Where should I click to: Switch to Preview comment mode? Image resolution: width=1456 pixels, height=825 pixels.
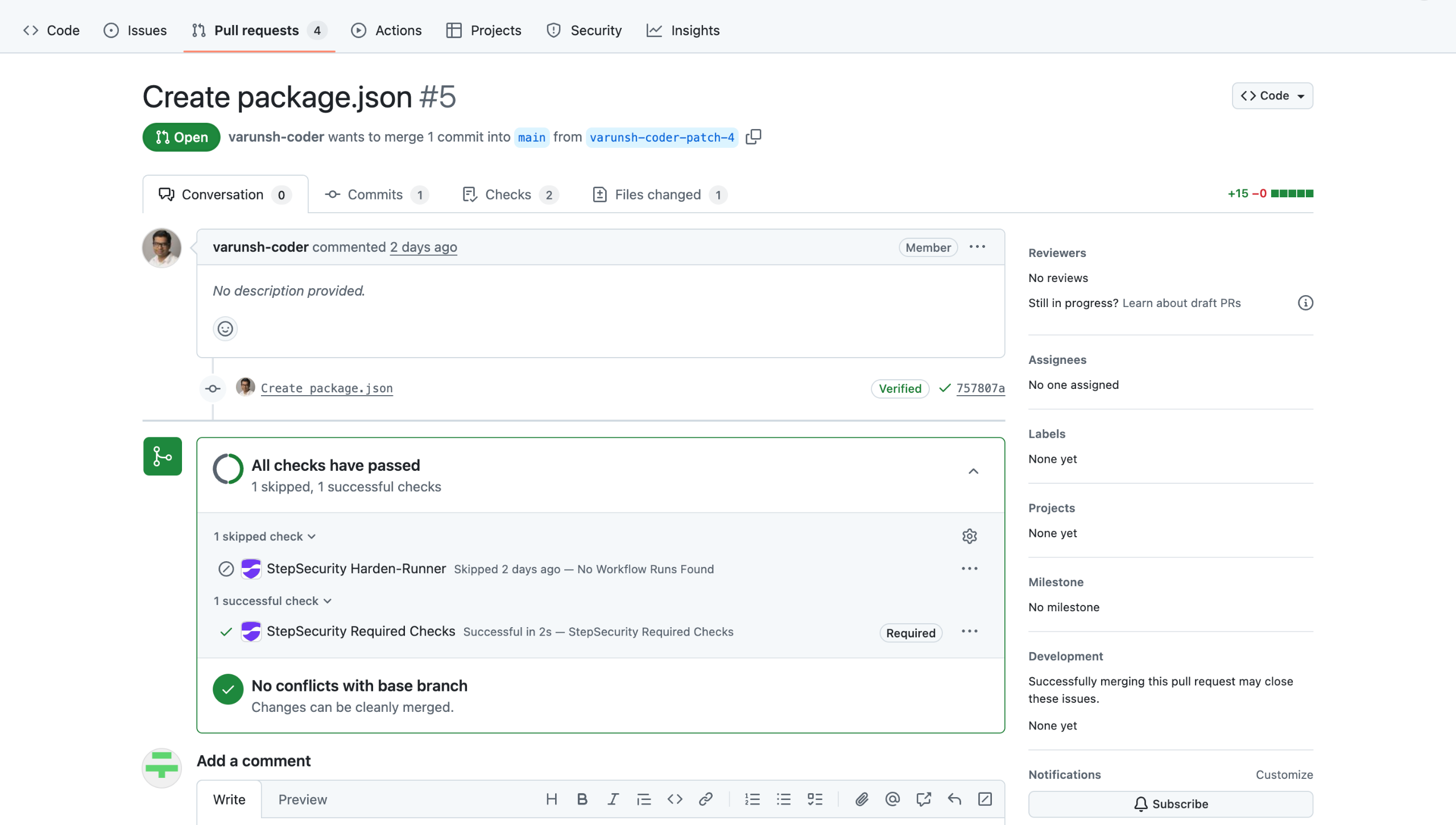click(303, 799)
